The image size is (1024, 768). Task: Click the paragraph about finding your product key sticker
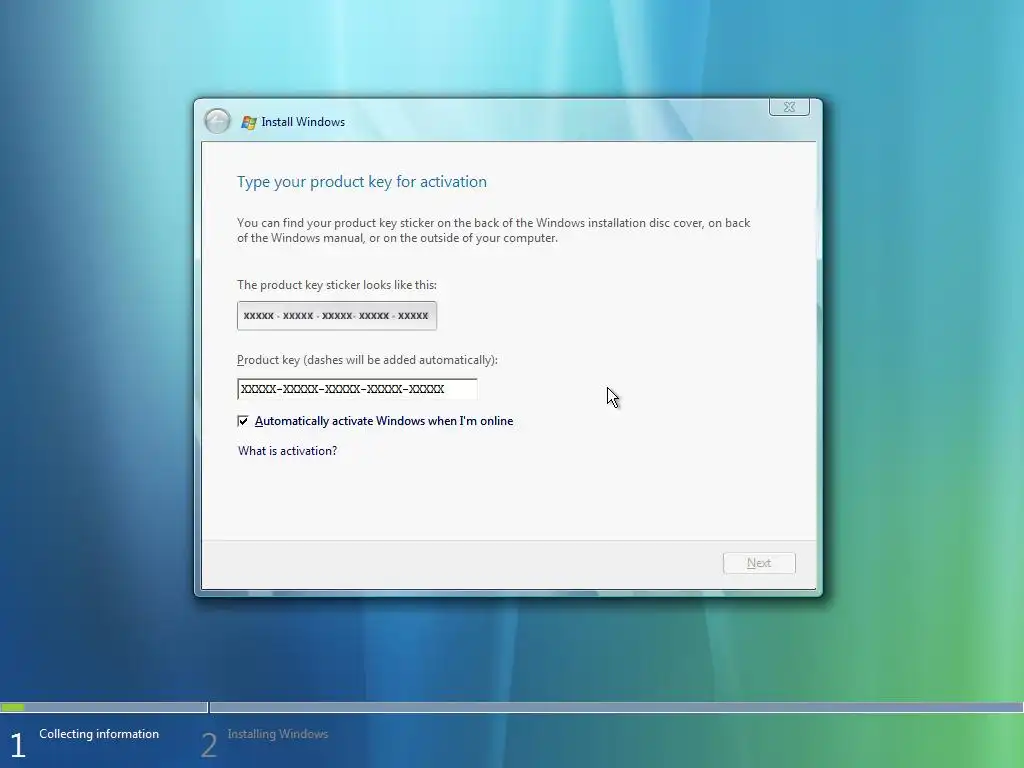(x=494, y=231)
